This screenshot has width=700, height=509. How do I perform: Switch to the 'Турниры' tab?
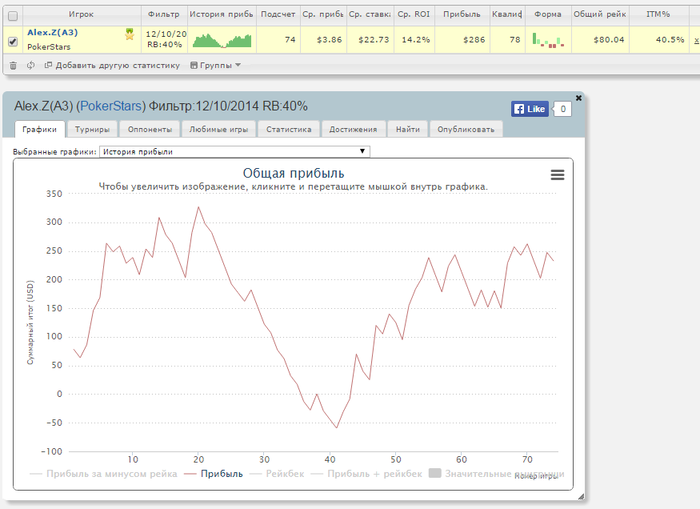pyautogui.click(x=92, y=129)
